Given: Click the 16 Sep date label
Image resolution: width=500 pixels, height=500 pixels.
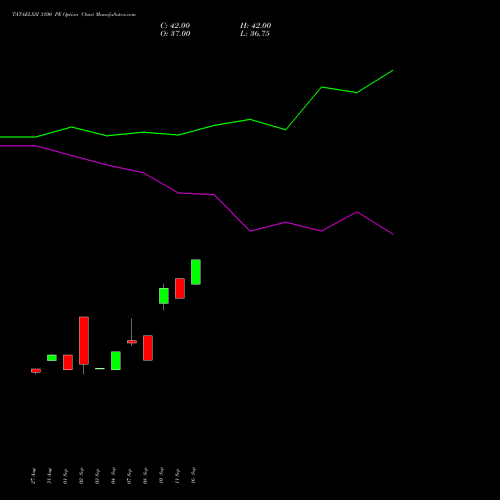Looking at the screenshot, I should (x=193, y=476).
